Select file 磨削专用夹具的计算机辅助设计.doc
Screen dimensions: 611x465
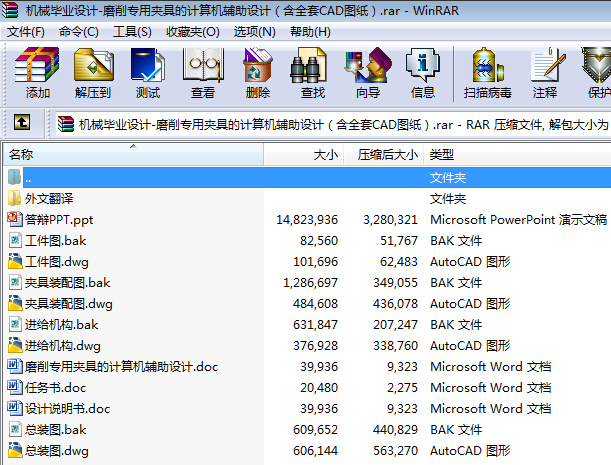tap(121, 367)
